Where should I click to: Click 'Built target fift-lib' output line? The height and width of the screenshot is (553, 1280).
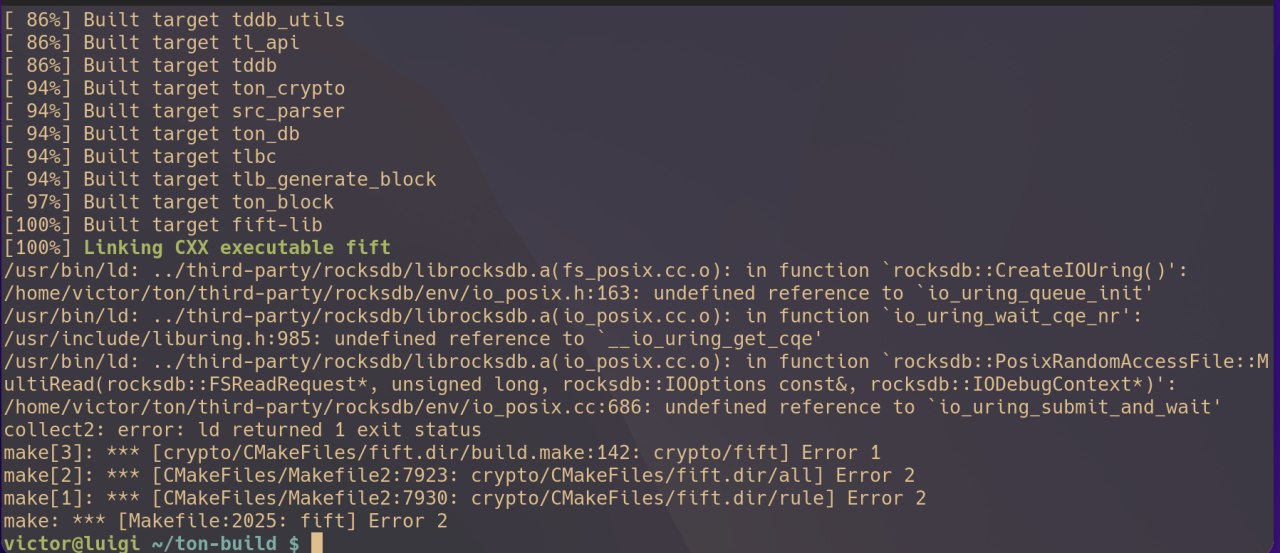163,225
